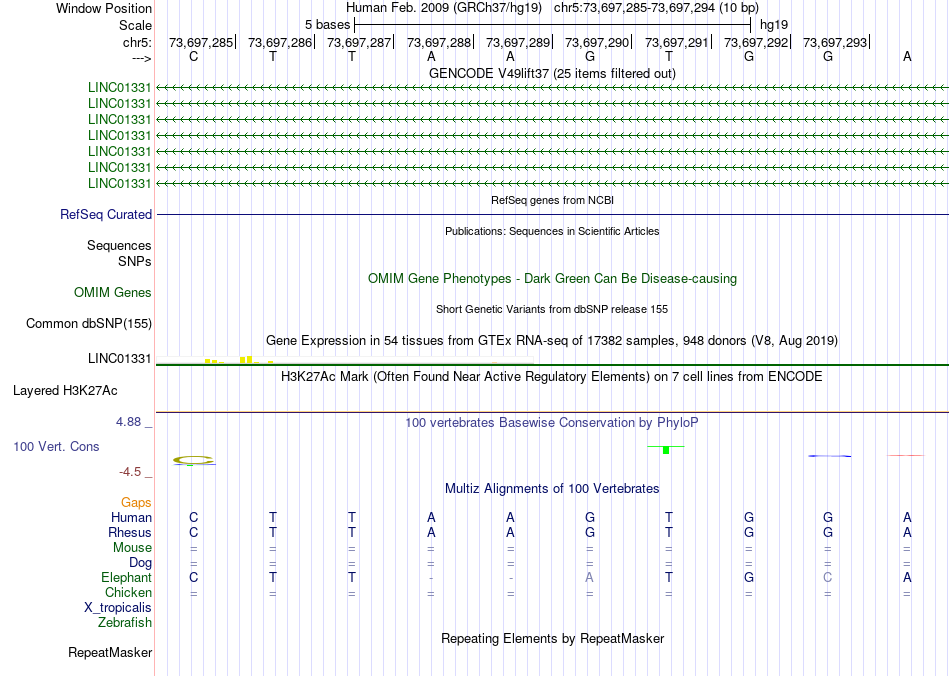Select Human alignment row label
This screenshot has width=950, height=676.
tap(131, 517)
